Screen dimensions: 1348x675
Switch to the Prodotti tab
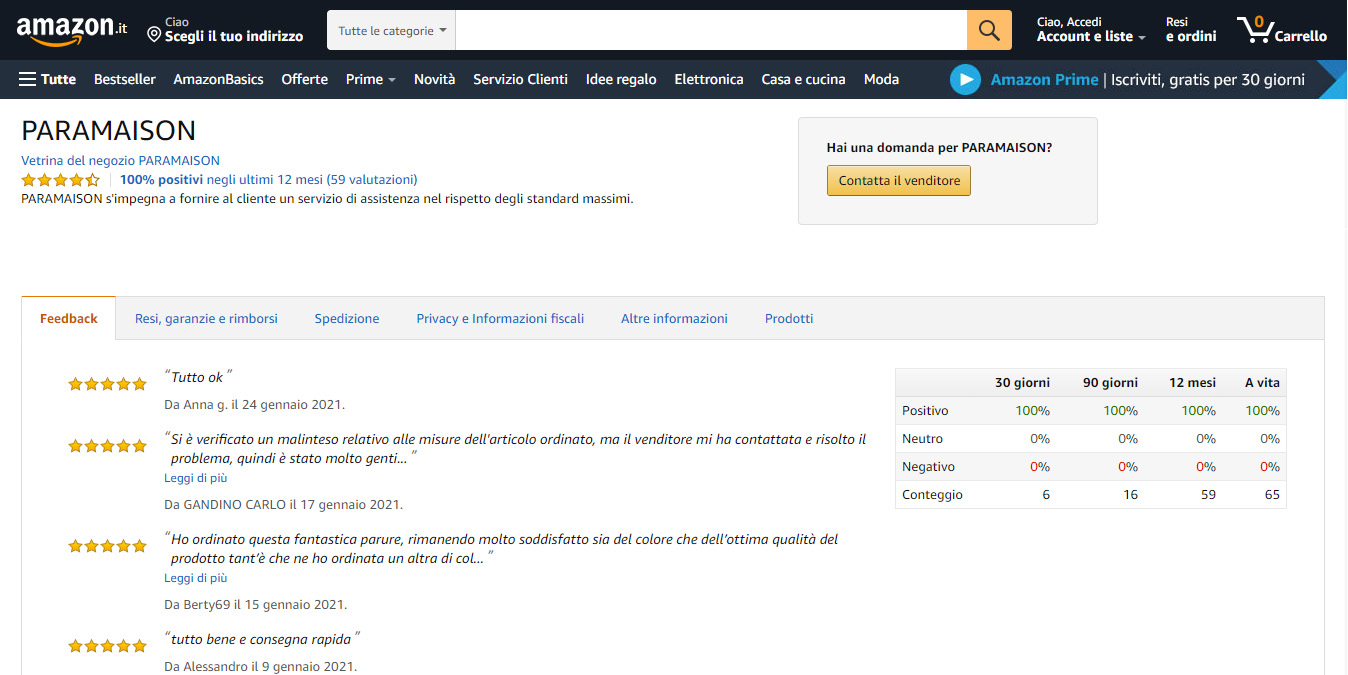pos(789,318)
